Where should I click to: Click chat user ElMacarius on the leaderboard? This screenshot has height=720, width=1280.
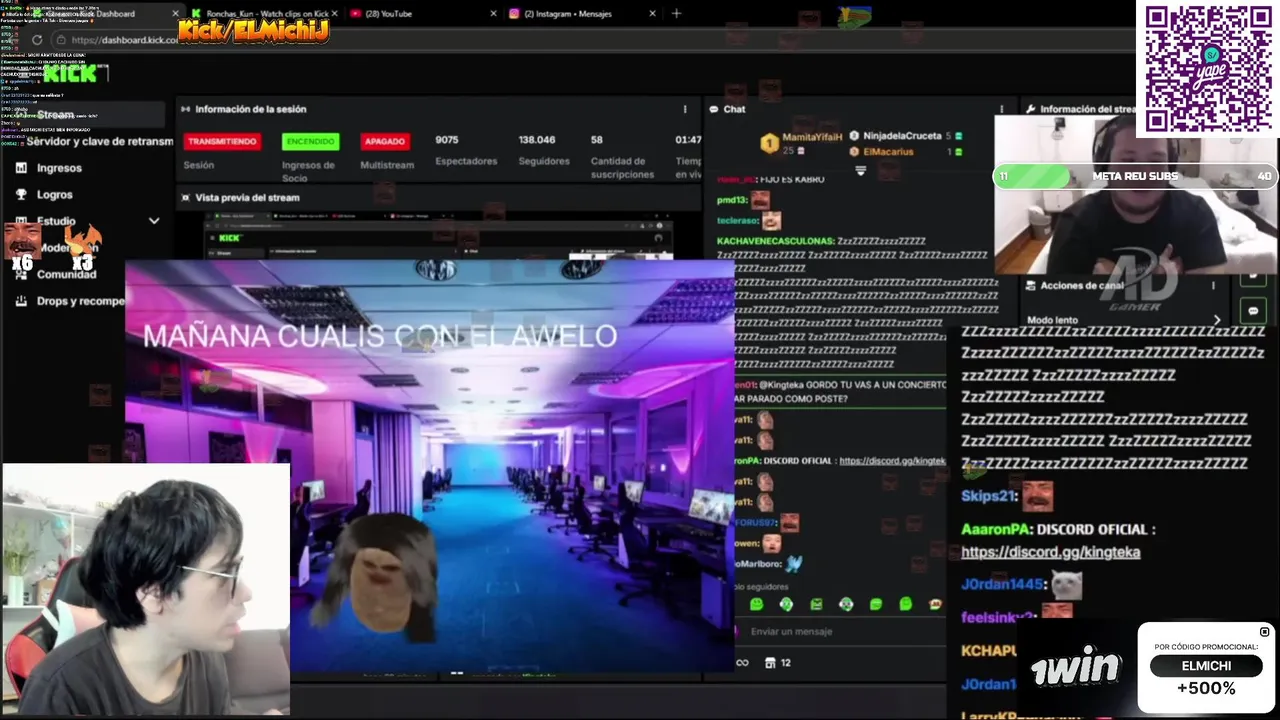[888, 152]
